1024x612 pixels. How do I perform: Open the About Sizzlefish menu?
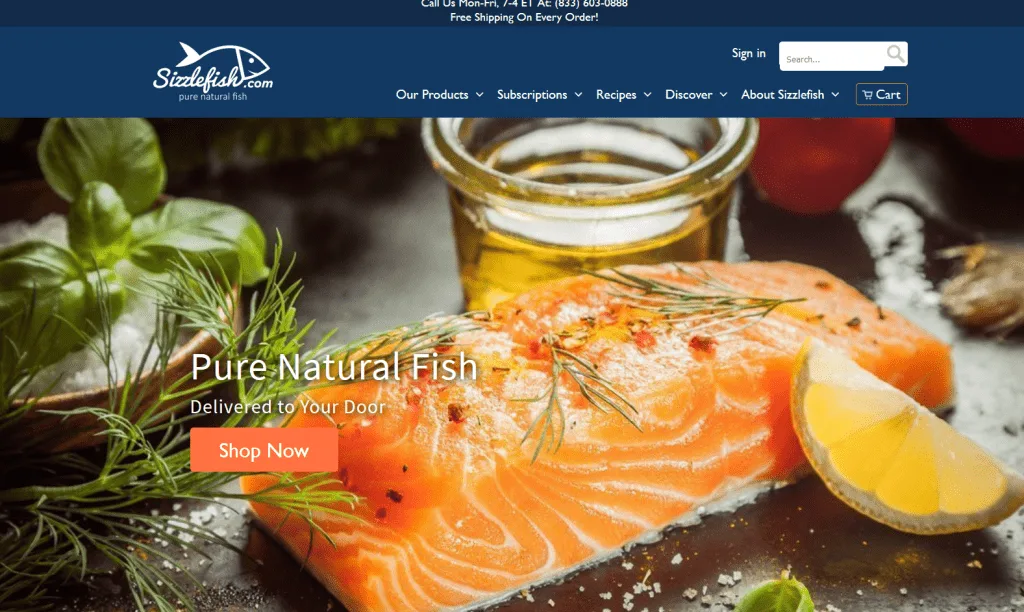pos(782,95)
